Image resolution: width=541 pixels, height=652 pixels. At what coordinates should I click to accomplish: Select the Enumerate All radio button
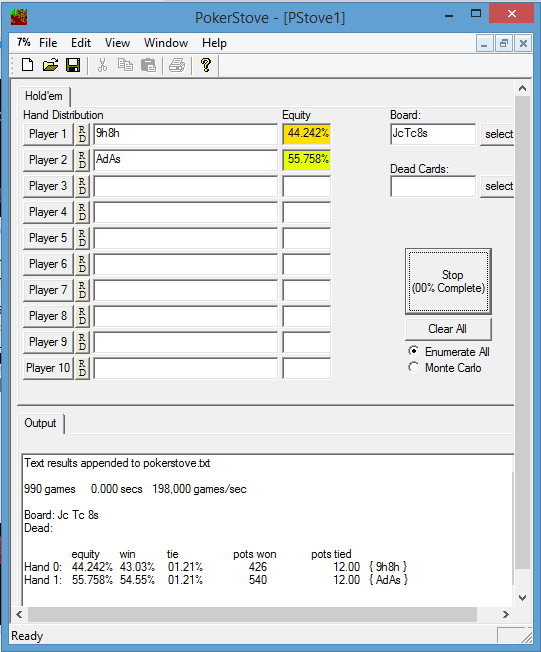coord(414,351)
